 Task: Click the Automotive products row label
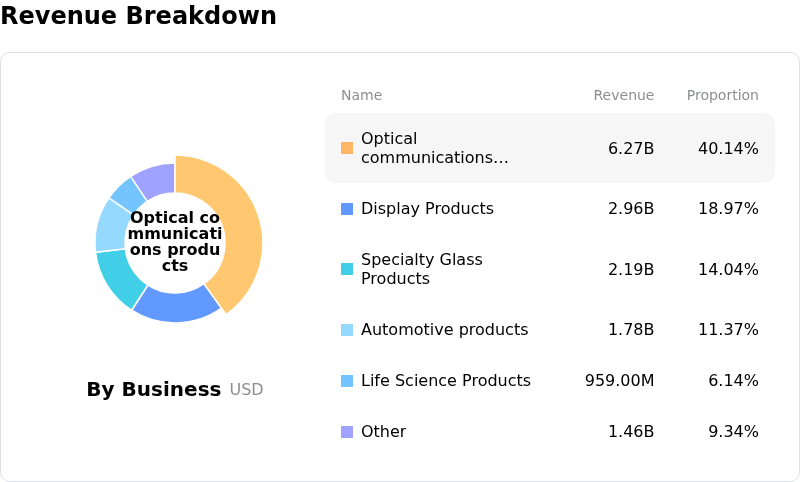point(444,330)
